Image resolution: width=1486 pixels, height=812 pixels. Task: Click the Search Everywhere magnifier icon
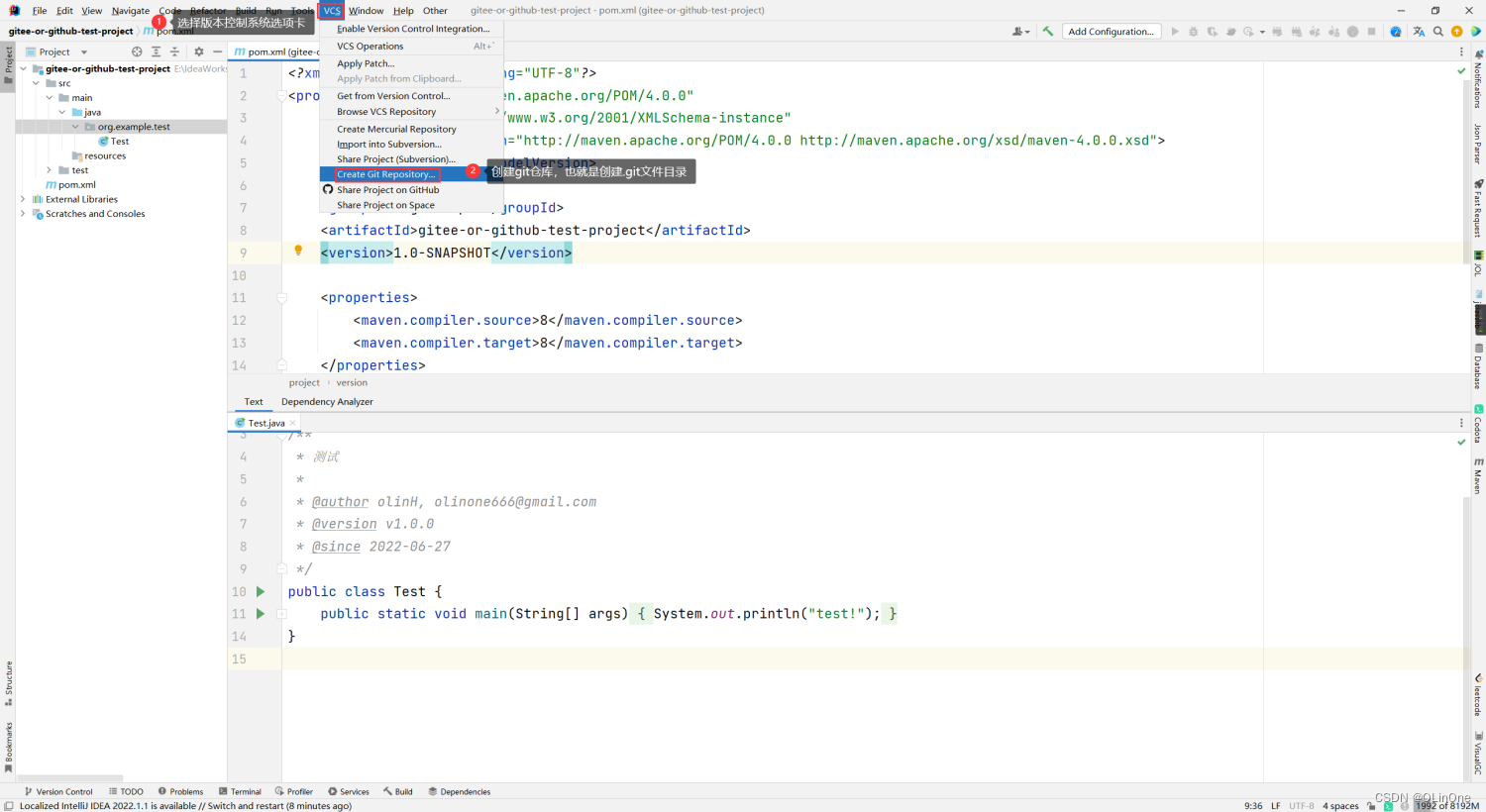1438,32
